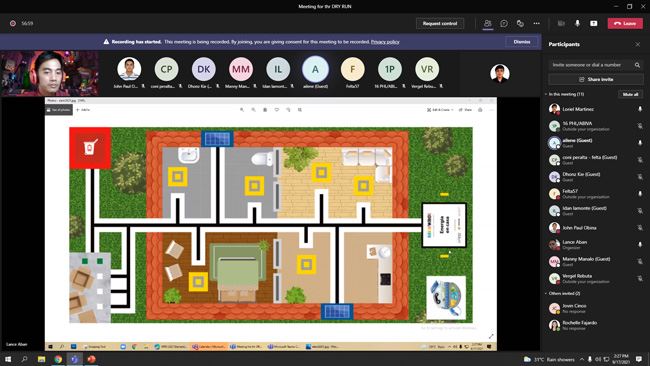Click Mute all in participants list
650x366 pixels.
pos(630,95)
